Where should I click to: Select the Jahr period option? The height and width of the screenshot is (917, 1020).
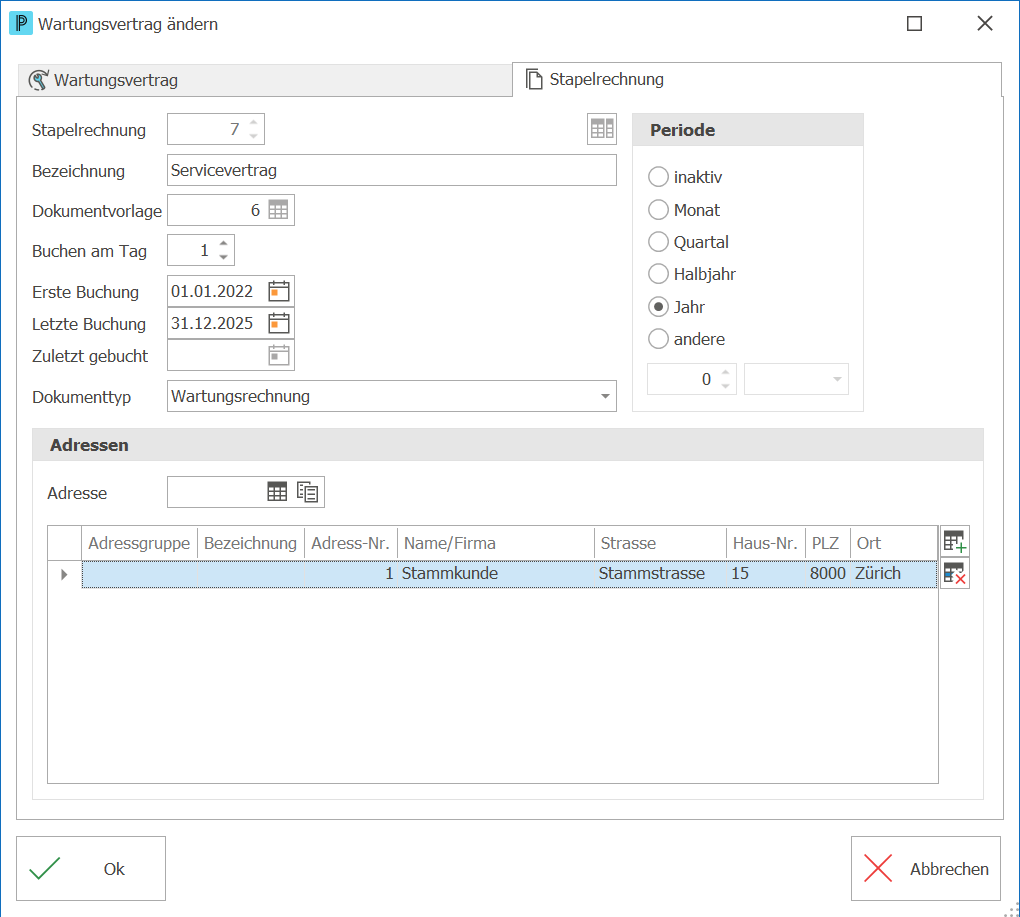pos(658,306)
